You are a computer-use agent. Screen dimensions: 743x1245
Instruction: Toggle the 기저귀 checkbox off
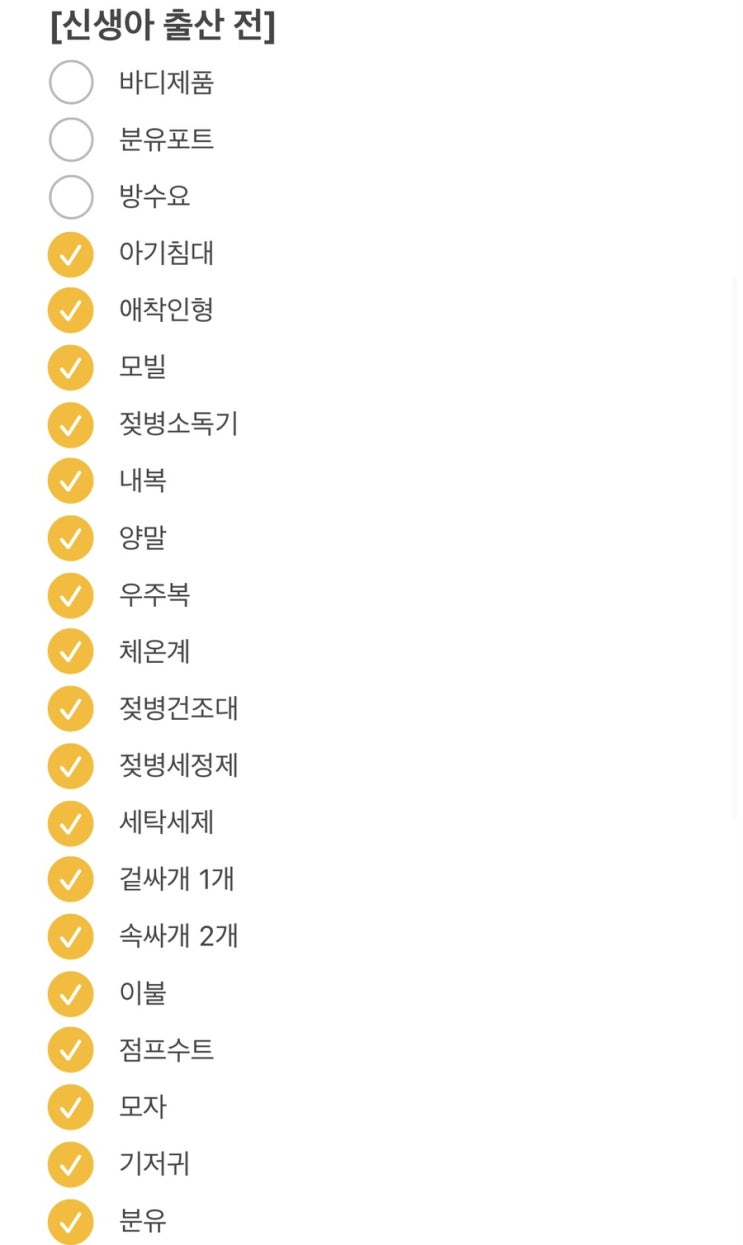click(x=71, y=1165)
